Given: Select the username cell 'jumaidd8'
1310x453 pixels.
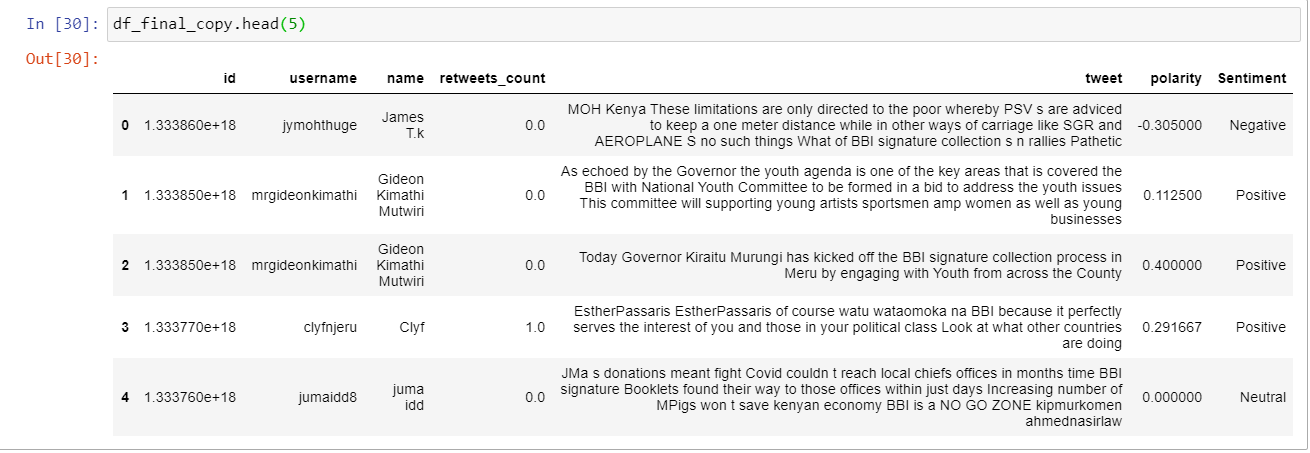Looking at the screenshot, I should click(326, 397).
